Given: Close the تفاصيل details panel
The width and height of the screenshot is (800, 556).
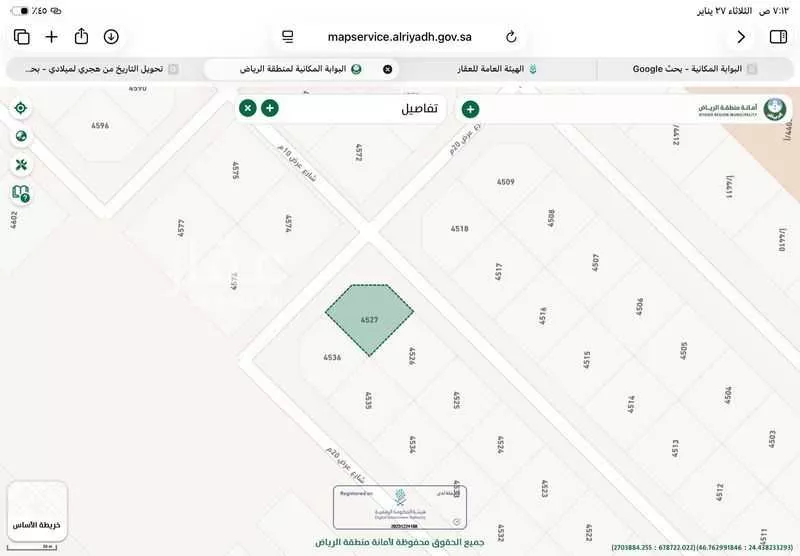Looking at the screenshot, I should point(247,108).
